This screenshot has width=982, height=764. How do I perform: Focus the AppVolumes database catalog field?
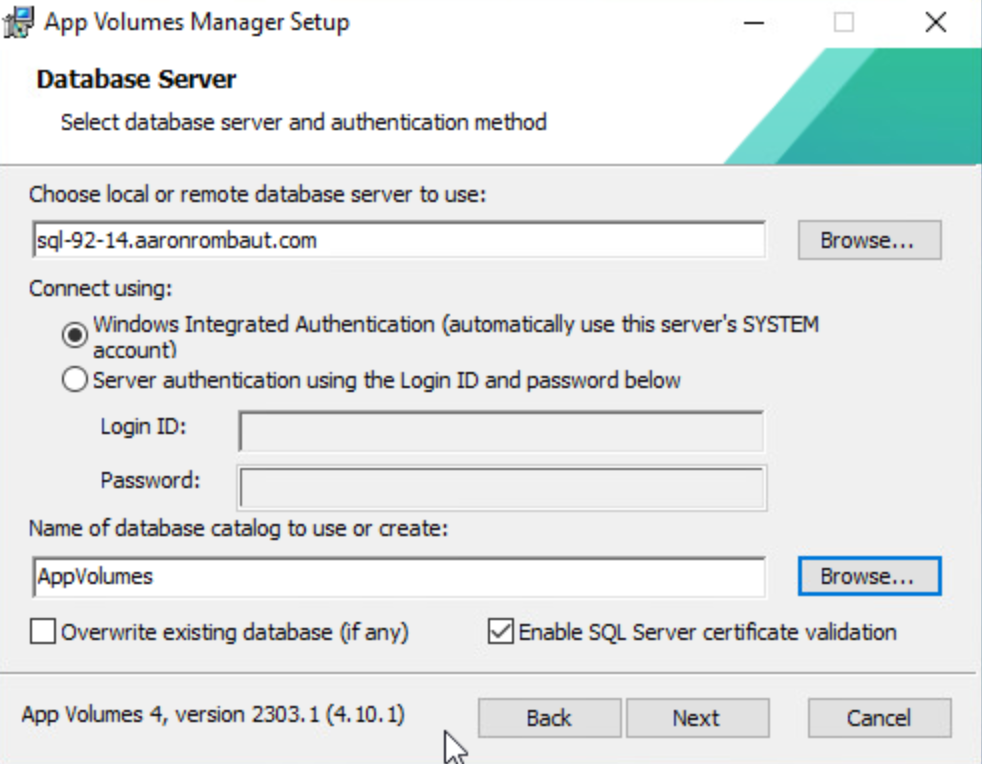398,576
